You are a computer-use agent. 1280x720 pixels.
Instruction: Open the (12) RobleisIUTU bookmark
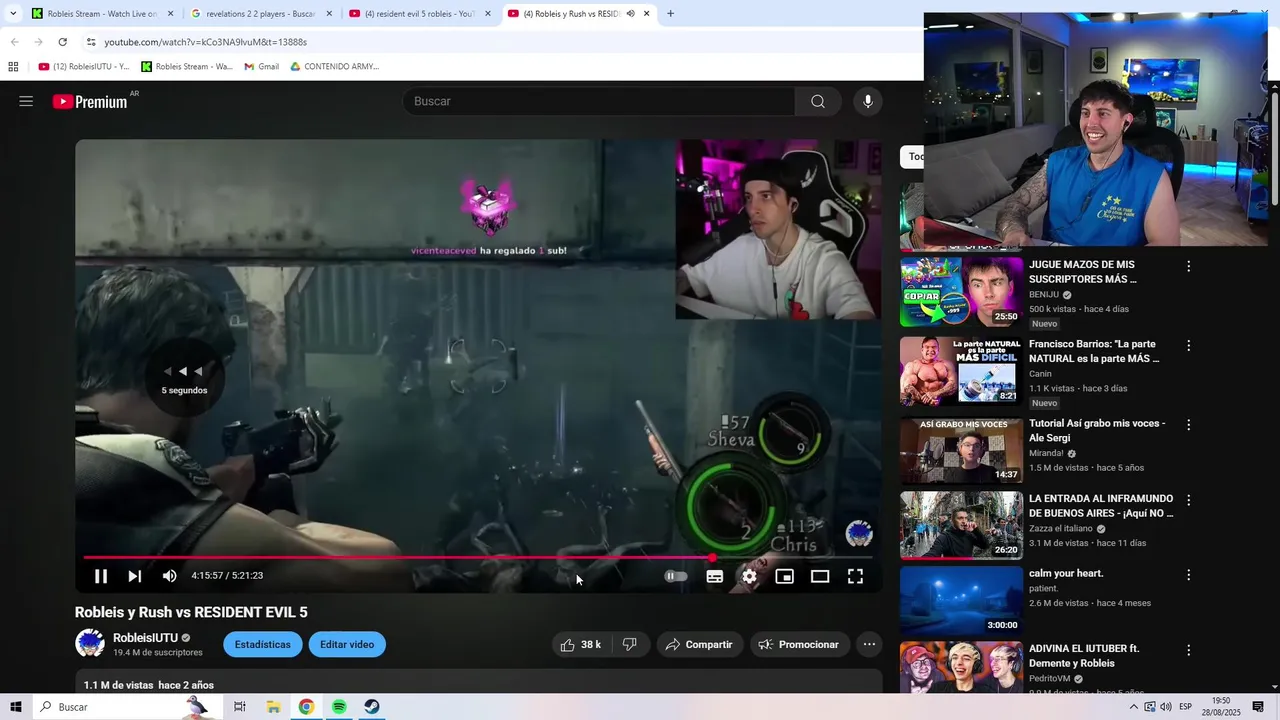[84, 67]
